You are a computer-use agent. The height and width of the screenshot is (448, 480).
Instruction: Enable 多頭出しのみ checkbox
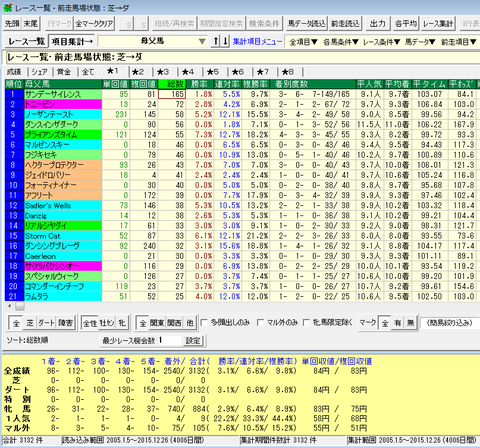(204, 322)
